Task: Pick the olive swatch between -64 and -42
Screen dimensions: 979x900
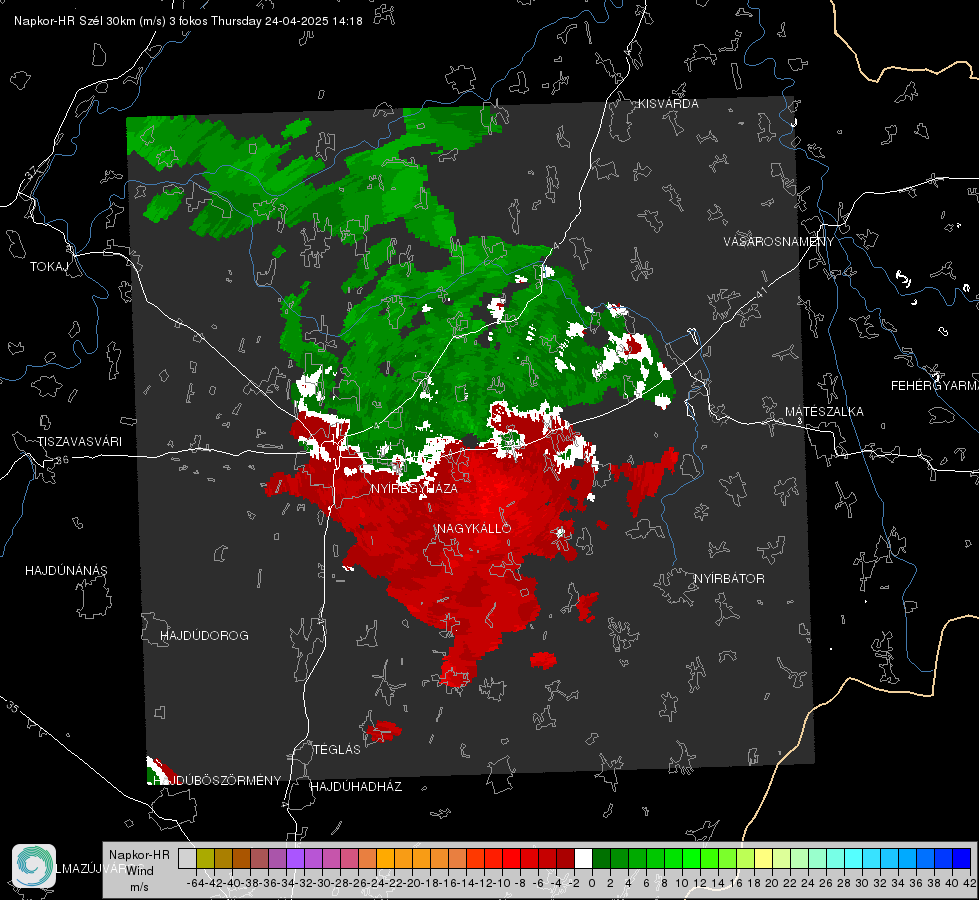Action: [x=205, y=858]
